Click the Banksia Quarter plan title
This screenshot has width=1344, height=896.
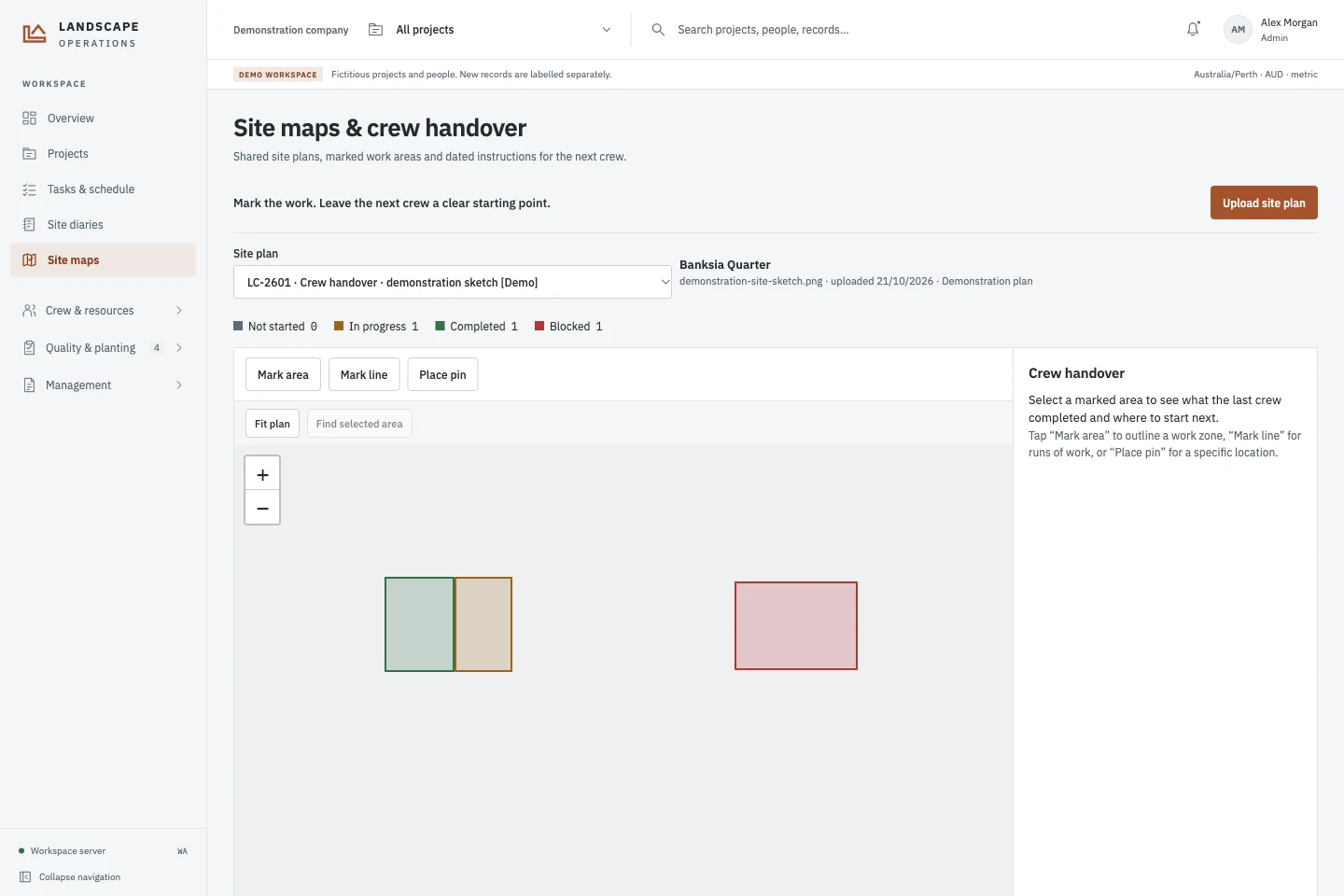[x=725, y=265]
